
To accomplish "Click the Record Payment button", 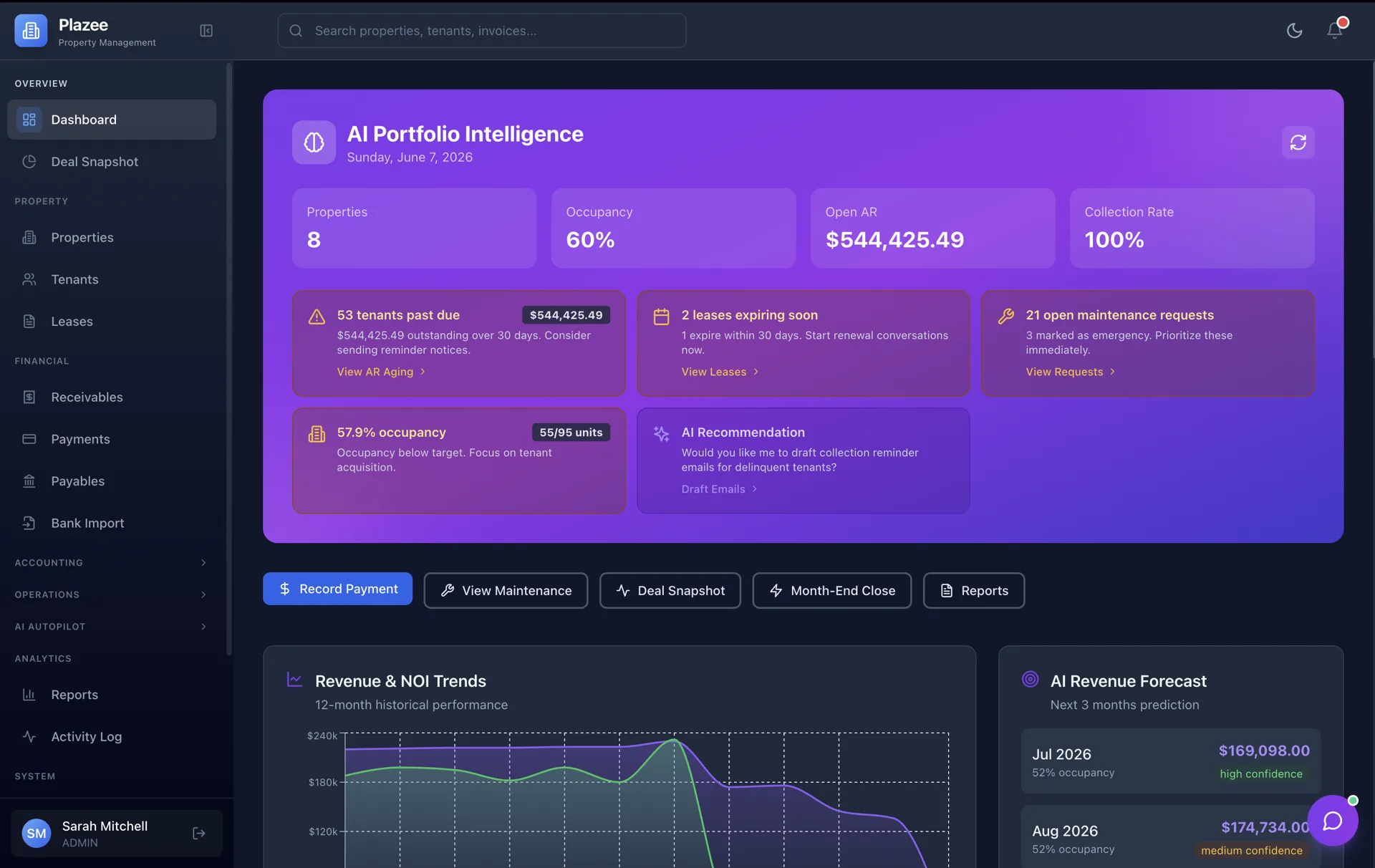I will [x=337, y=589].
